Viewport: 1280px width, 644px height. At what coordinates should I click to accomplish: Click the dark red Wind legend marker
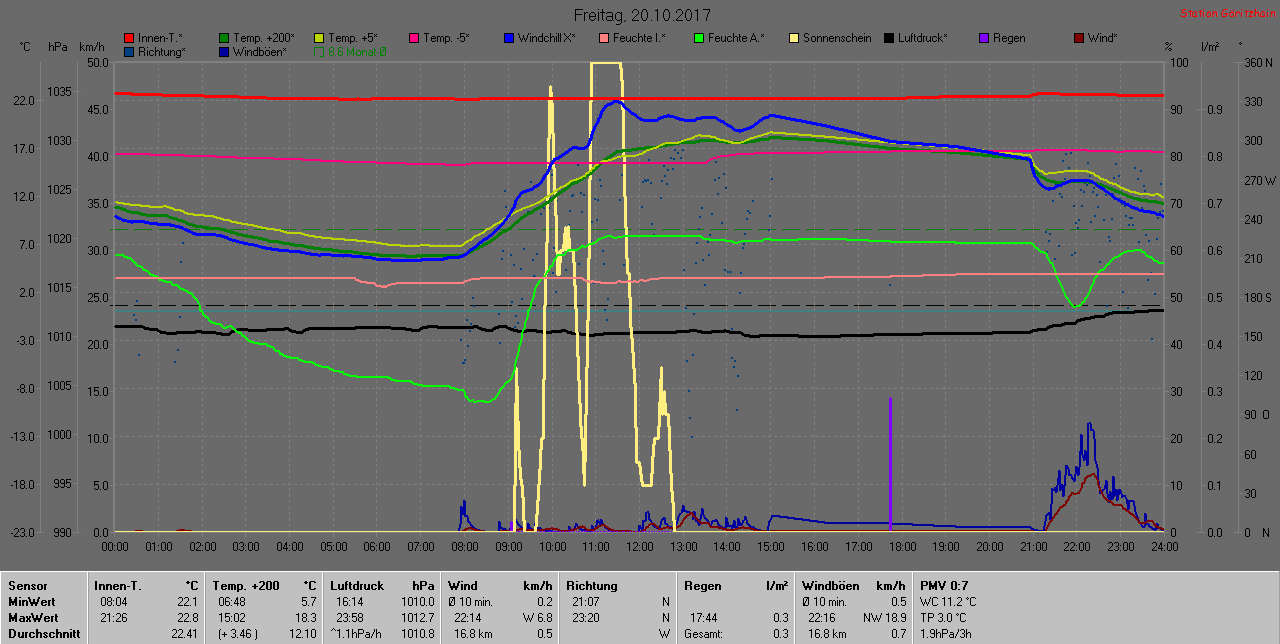click(1079, 38)
